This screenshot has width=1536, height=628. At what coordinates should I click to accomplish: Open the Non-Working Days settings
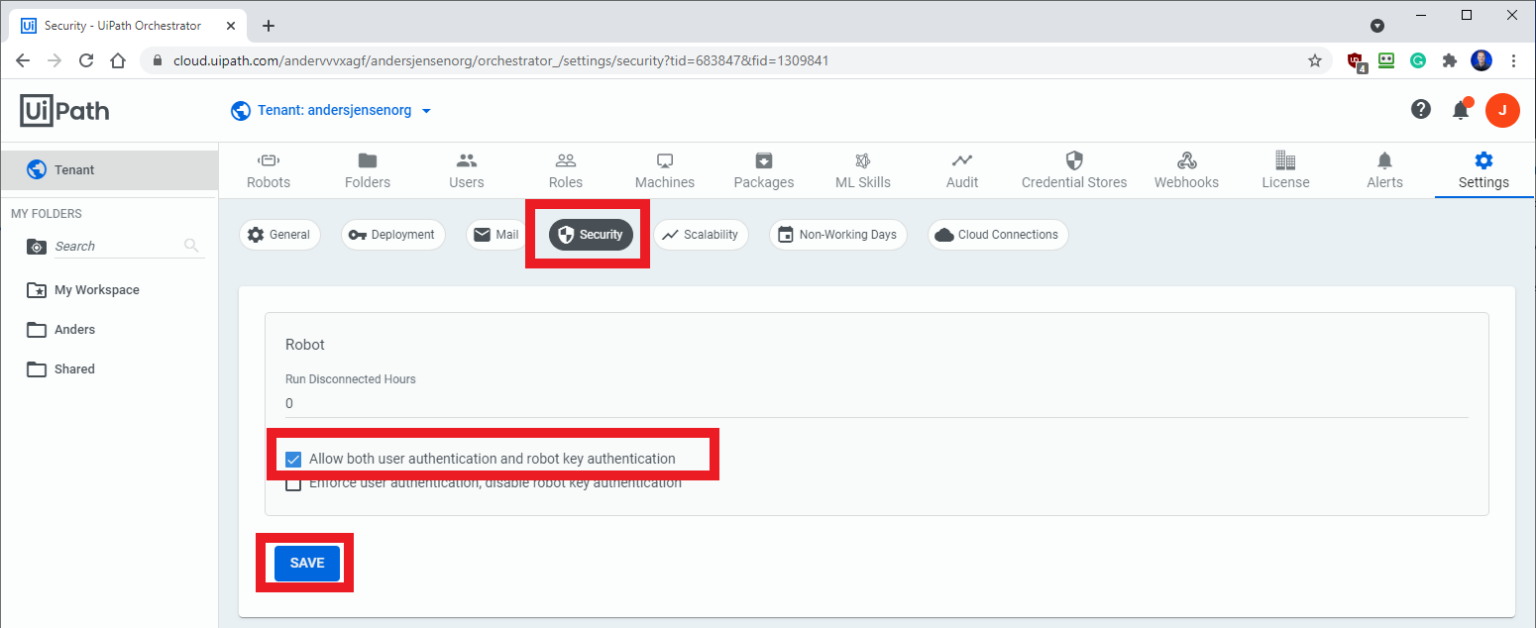click(x=838, y=234)
